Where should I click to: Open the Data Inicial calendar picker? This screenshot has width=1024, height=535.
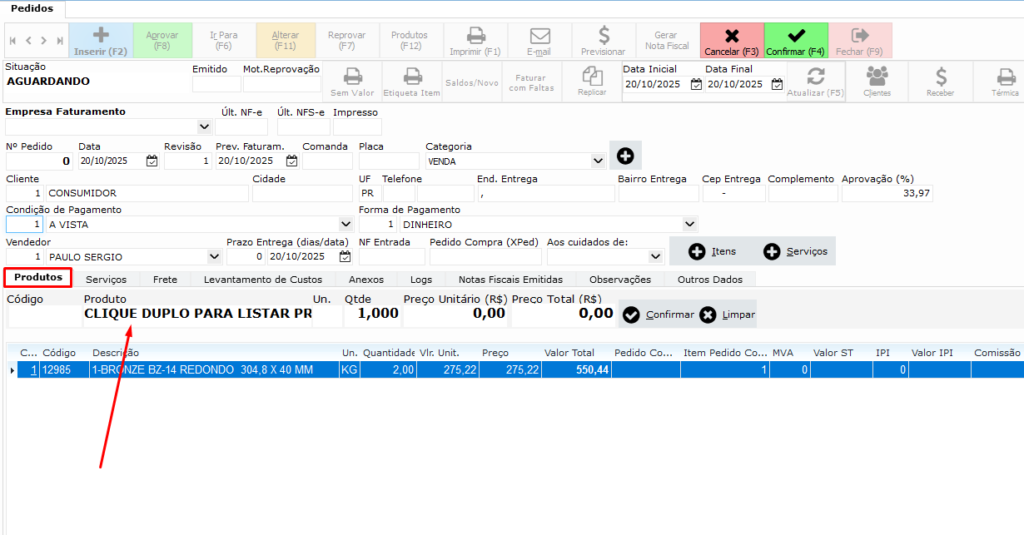pos(695,85)
